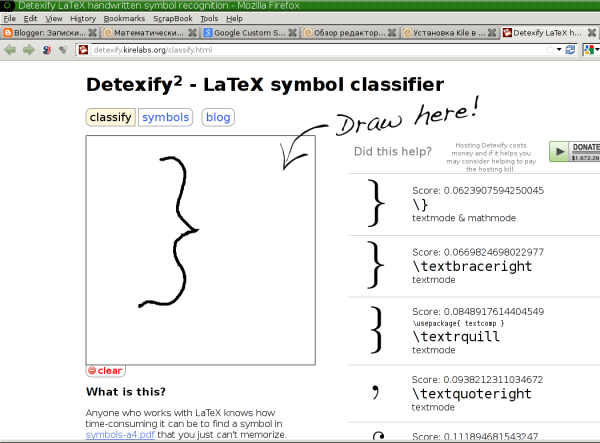Viewport: 600px width, 443px height.
Task: Close the Detexify tab
Action: click(x=592, y=33)
